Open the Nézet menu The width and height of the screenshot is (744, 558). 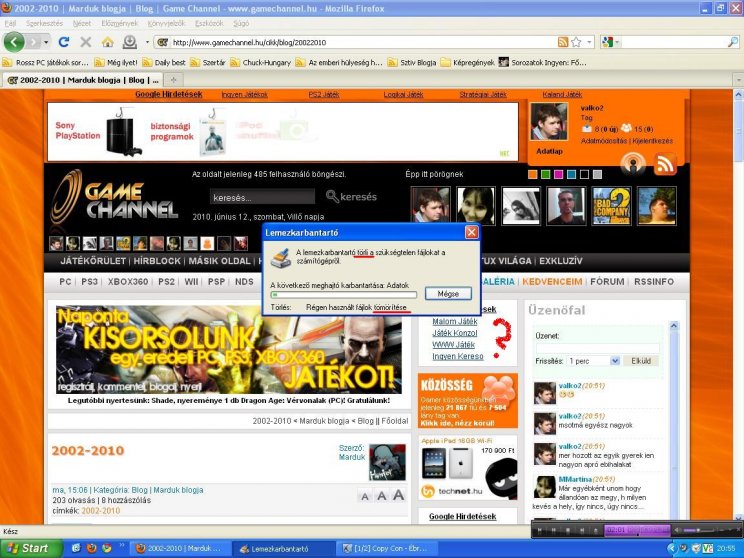click(x=82, y=23)
